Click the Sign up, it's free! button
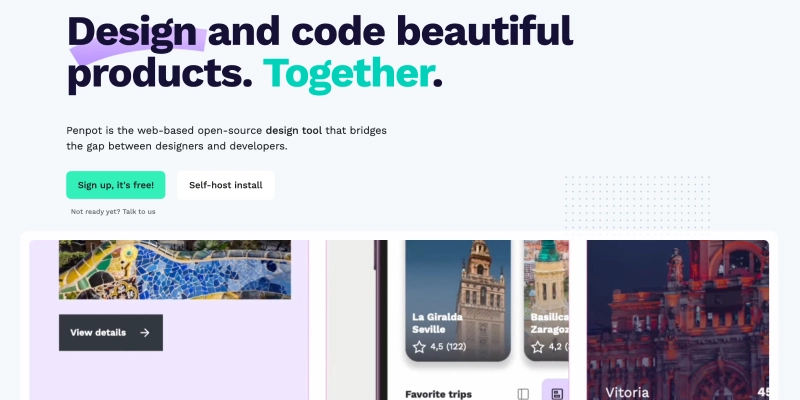This screenshot has width=800, height=400. (x=116, y=185)
